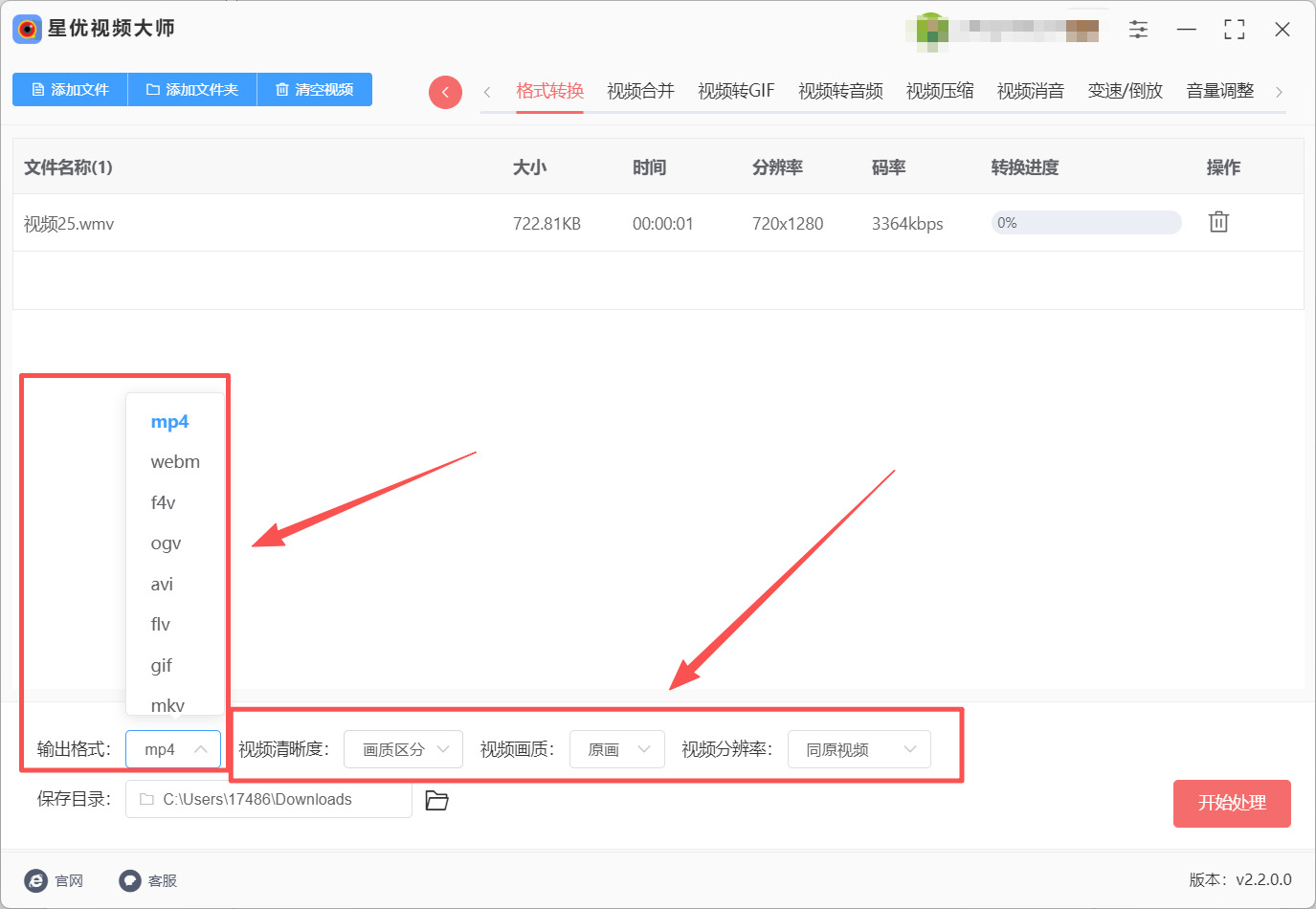This screenshot has width=1316, height=909.
Task: Select webm in the format list
Action: [175, 461]
